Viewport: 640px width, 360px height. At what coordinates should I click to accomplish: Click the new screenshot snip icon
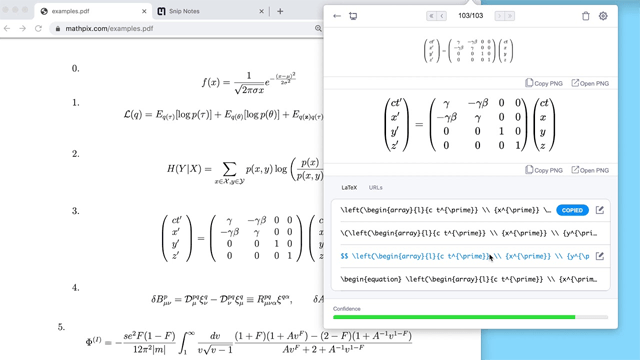point(353,16)
